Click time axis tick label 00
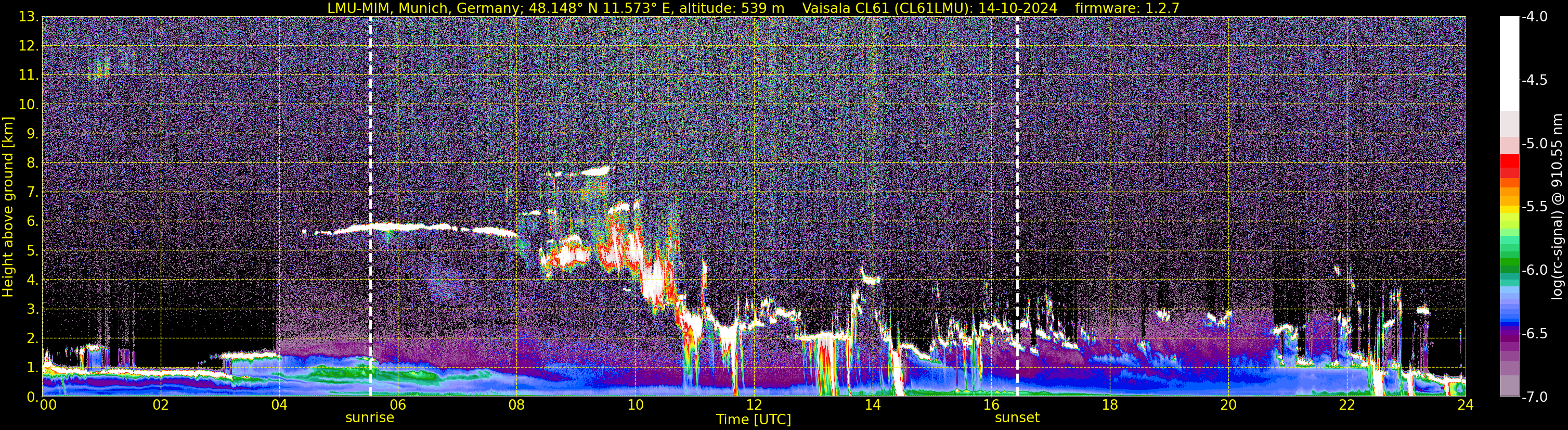The height and width of the screenshot is (430, 1568). 48,405
